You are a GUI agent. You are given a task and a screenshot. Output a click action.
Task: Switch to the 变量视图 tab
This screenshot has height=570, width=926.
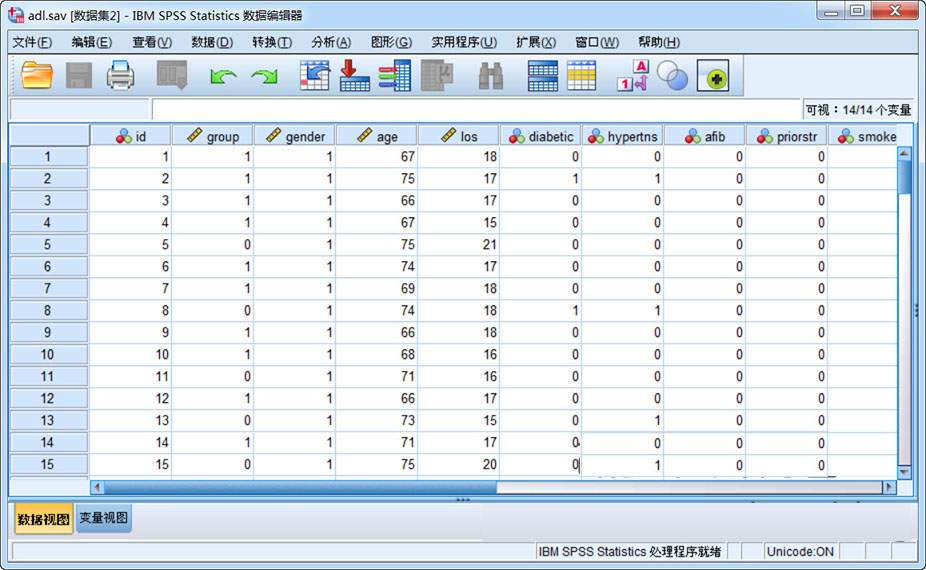tap(103, 518)
